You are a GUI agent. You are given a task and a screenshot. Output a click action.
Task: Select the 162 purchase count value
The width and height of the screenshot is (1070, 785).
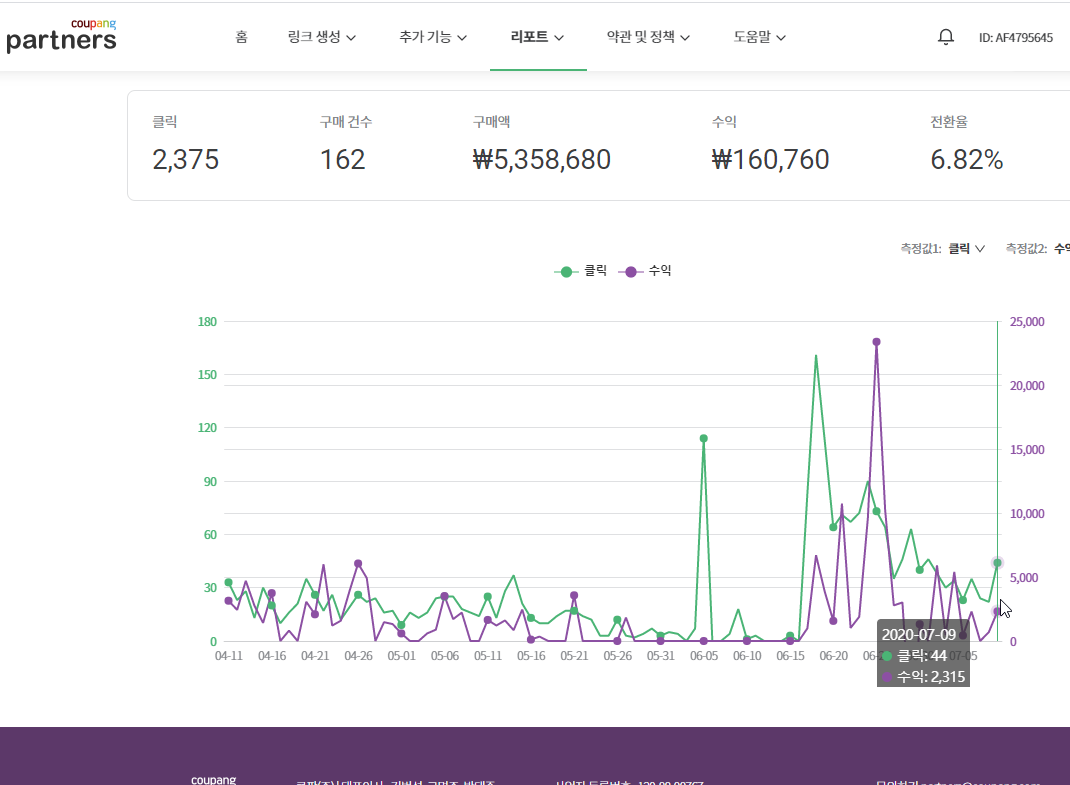(343, 160)
